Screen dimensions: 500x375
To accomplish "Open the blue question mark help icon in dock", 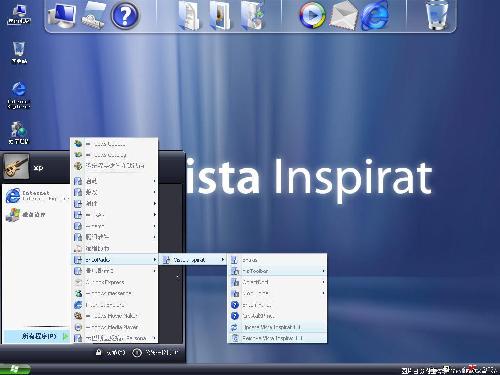I will pos(124,15).
